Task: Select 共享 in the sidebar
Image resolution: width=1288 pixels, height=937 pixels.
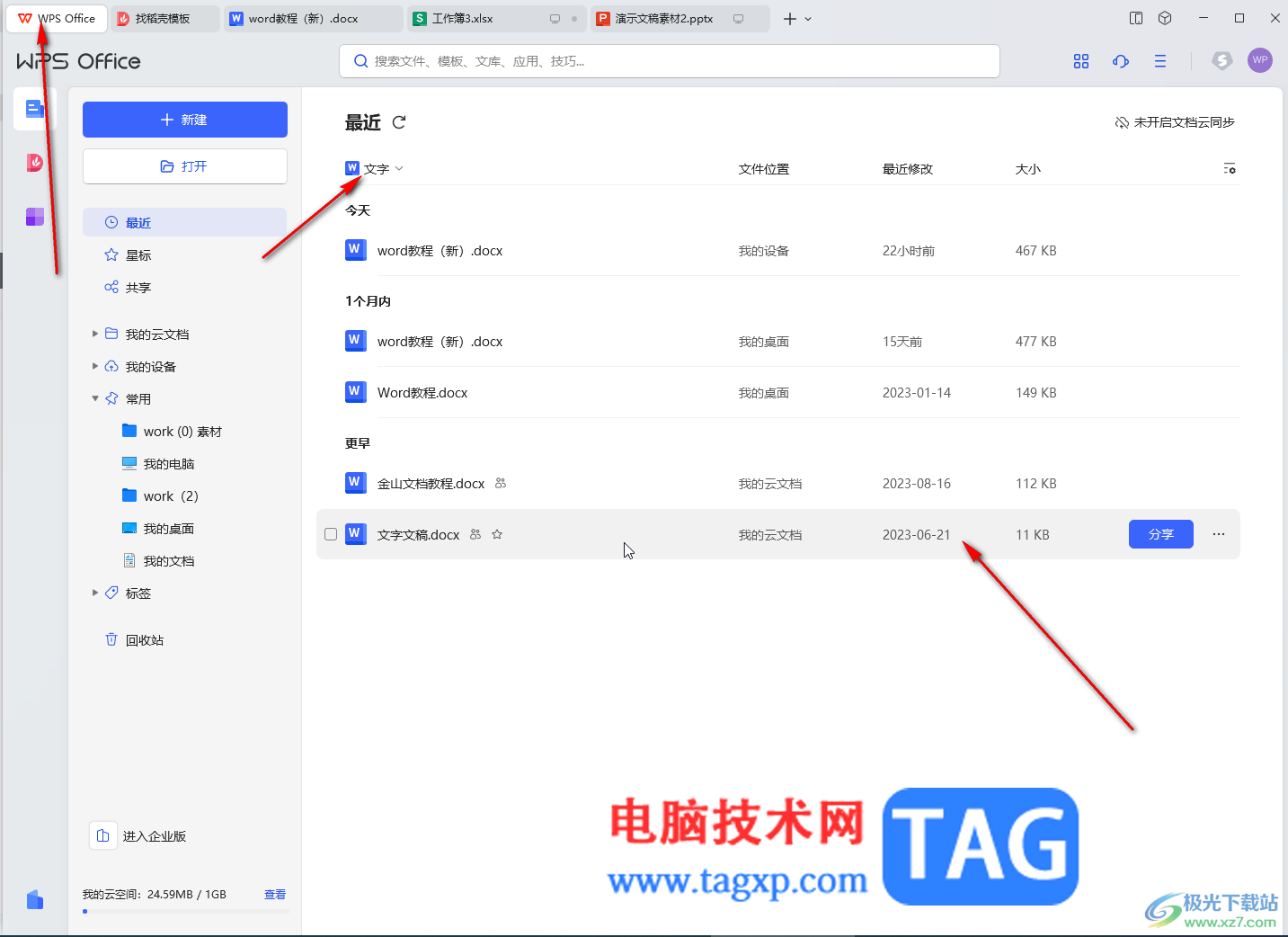Action: coord(185,287)
